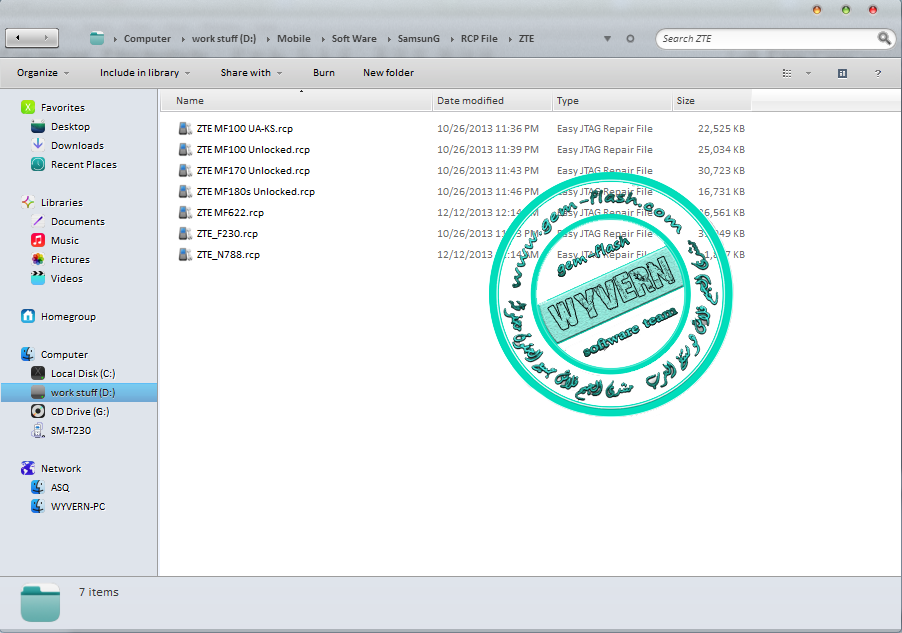Open help with the question mark icon
902x633 pixels.
point(877,73)
